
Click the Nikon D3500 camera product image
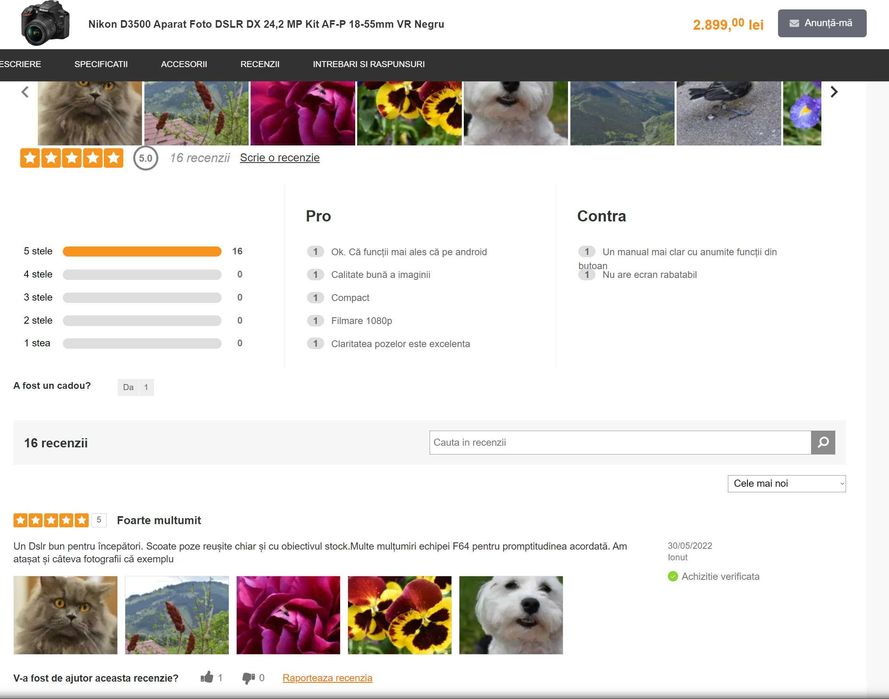(x=45, y=24)
